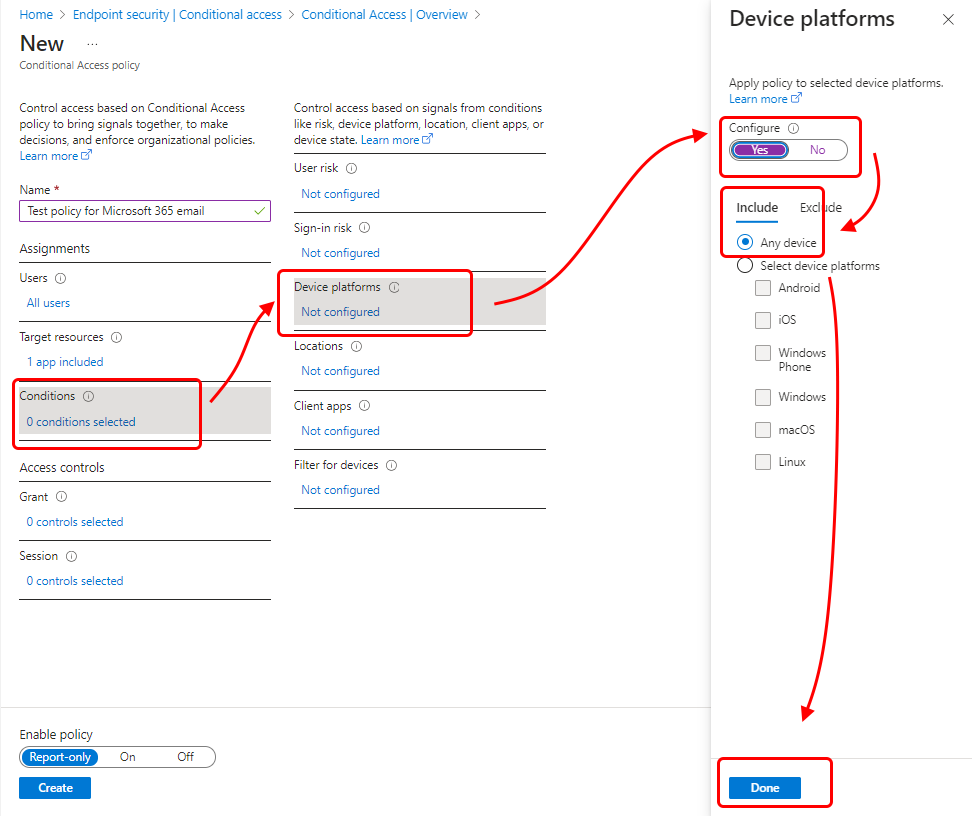The image size is (973, 816).
Task: Open info icon next to Sign-in risk
Action: [365, 228]
